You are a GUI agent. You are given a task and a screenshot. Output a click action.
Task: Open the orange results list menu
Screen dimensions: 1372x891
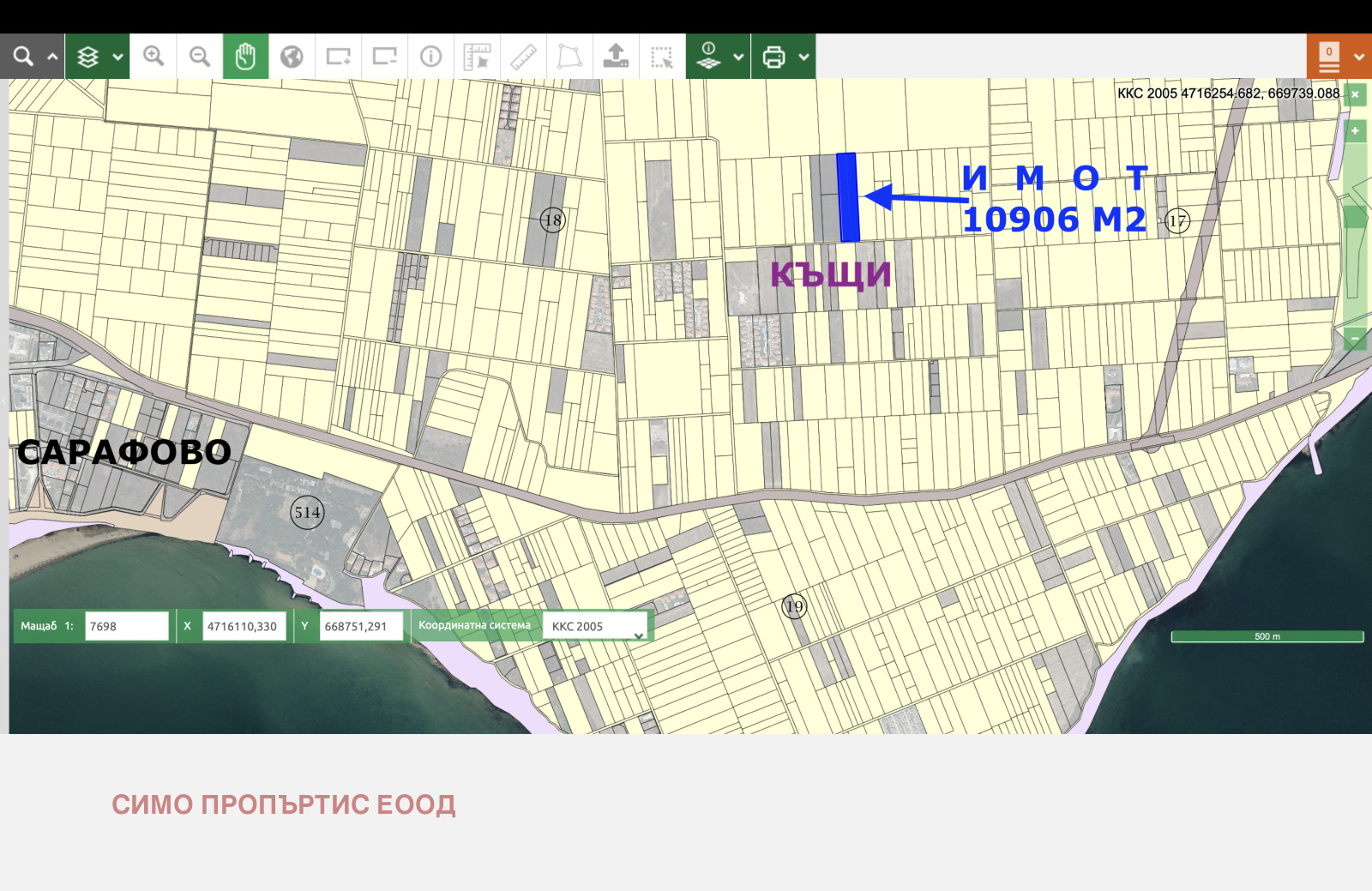pyautogui.click(x=1339, y=57)
